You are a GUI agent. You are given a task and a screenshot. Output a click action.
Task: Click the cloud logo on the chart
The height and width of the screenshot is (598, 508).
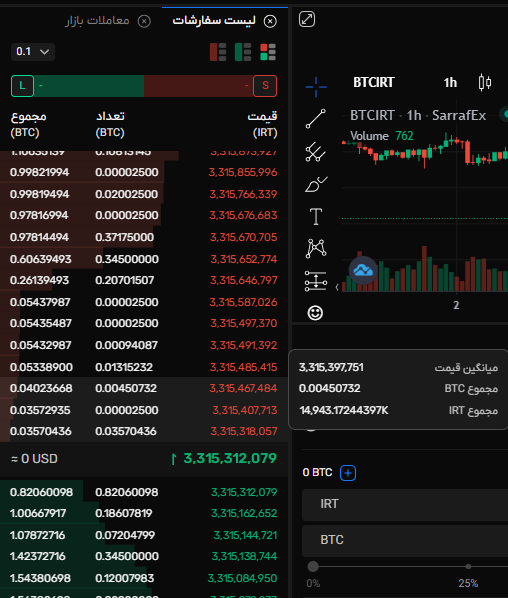363,270
